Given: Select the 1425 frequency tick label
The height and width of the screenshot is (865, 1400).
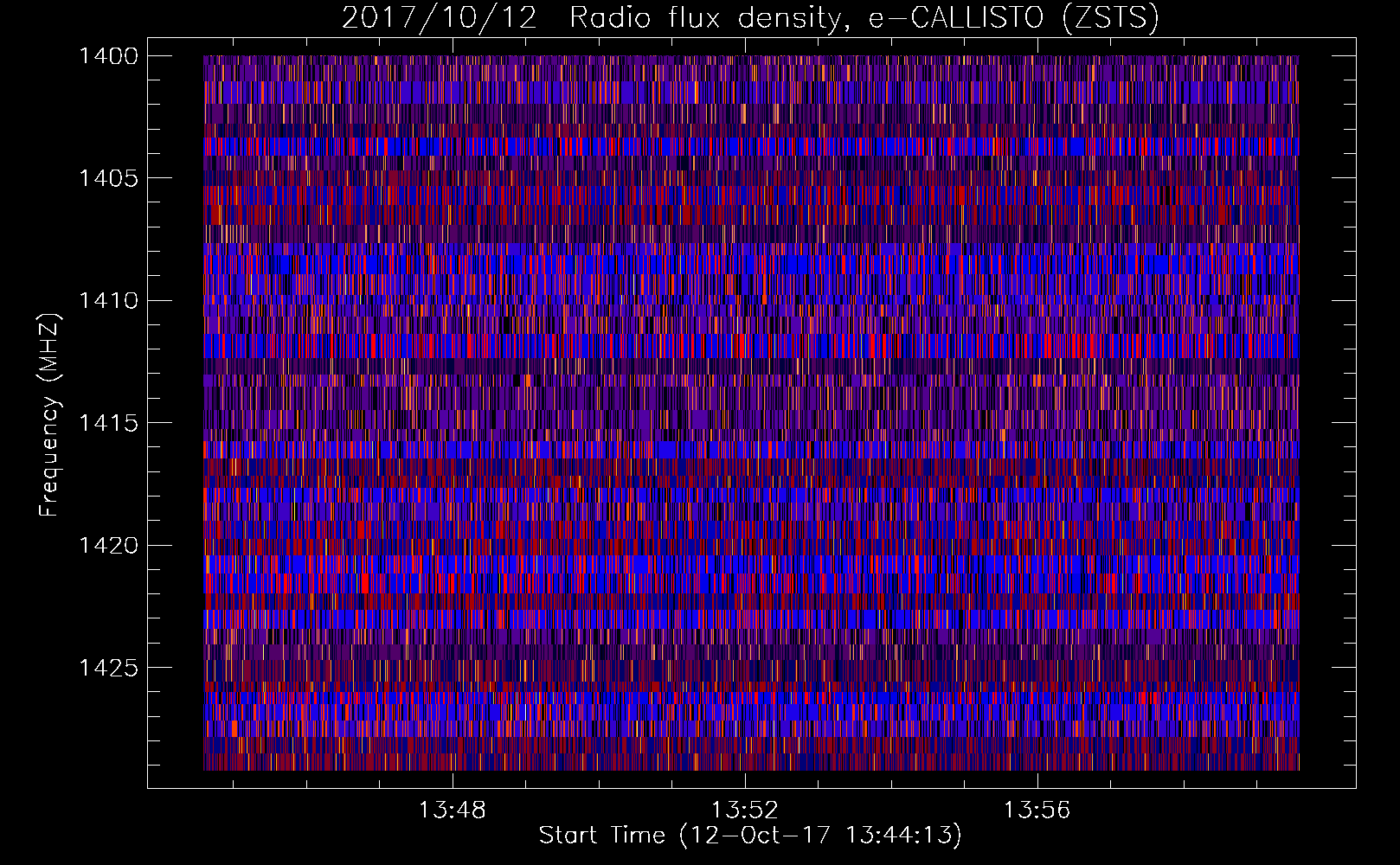Looking at the screenshot, I should coord(108,668).
